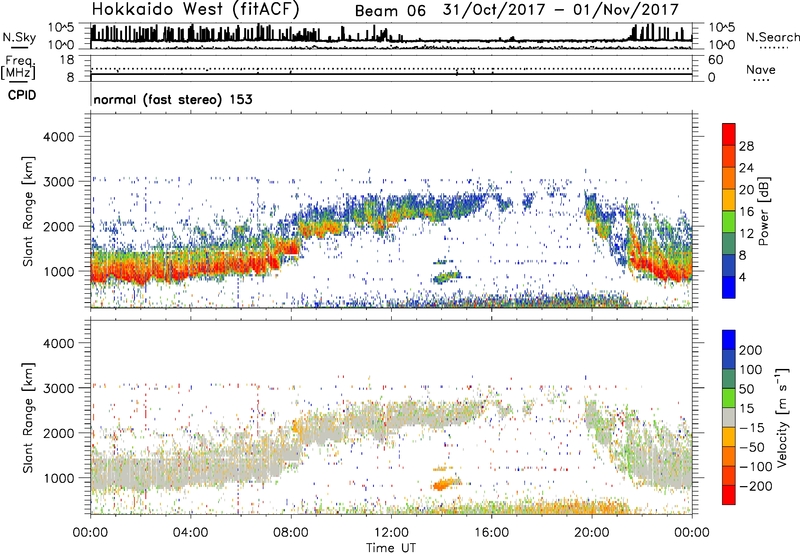The image size is (800, 554).
Task: Click the '-50' tick on Velocity scale
Action: 752,447
